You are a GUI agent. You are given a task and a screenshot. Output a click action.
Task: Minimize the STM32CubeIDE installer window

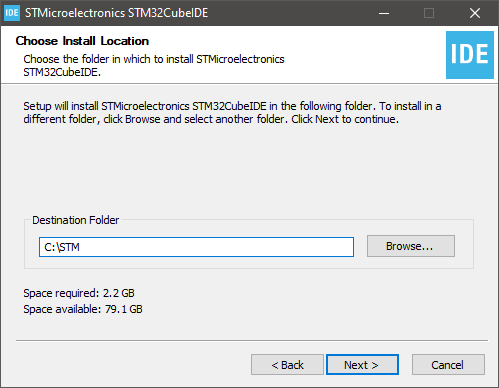point(384,13)
